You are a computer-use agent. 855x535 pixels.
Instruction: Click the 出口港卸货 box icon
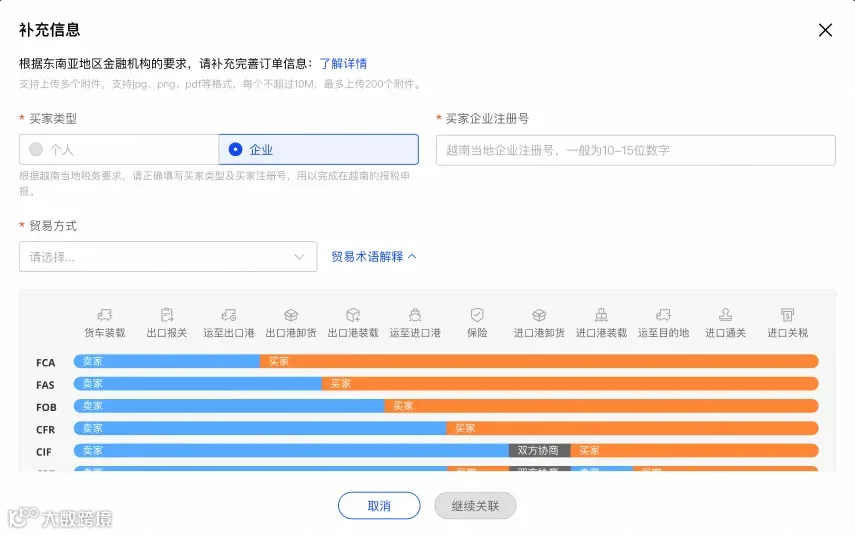tap(291, 315)
